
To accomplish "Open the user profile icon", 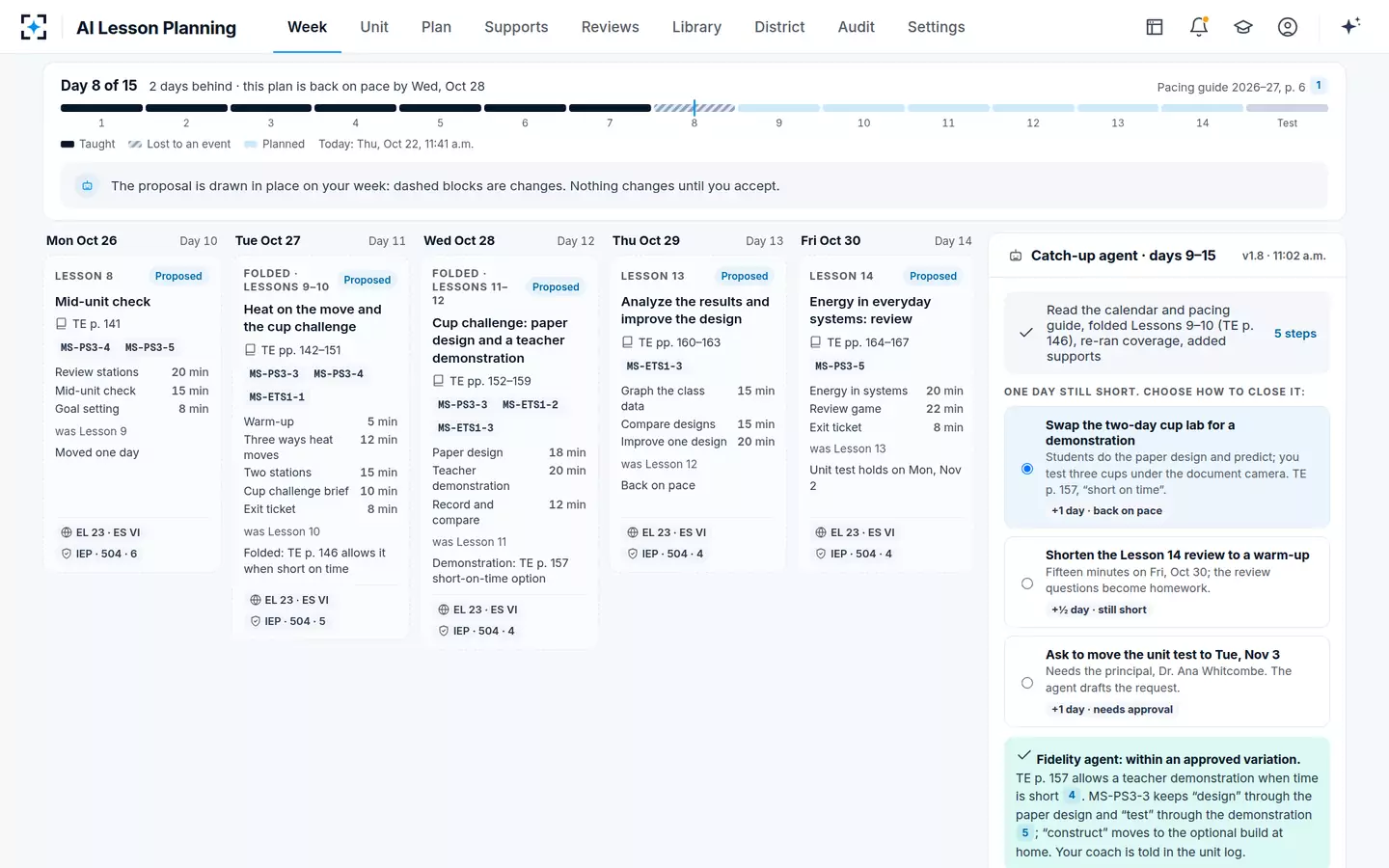I will (x=1288, y=27).
